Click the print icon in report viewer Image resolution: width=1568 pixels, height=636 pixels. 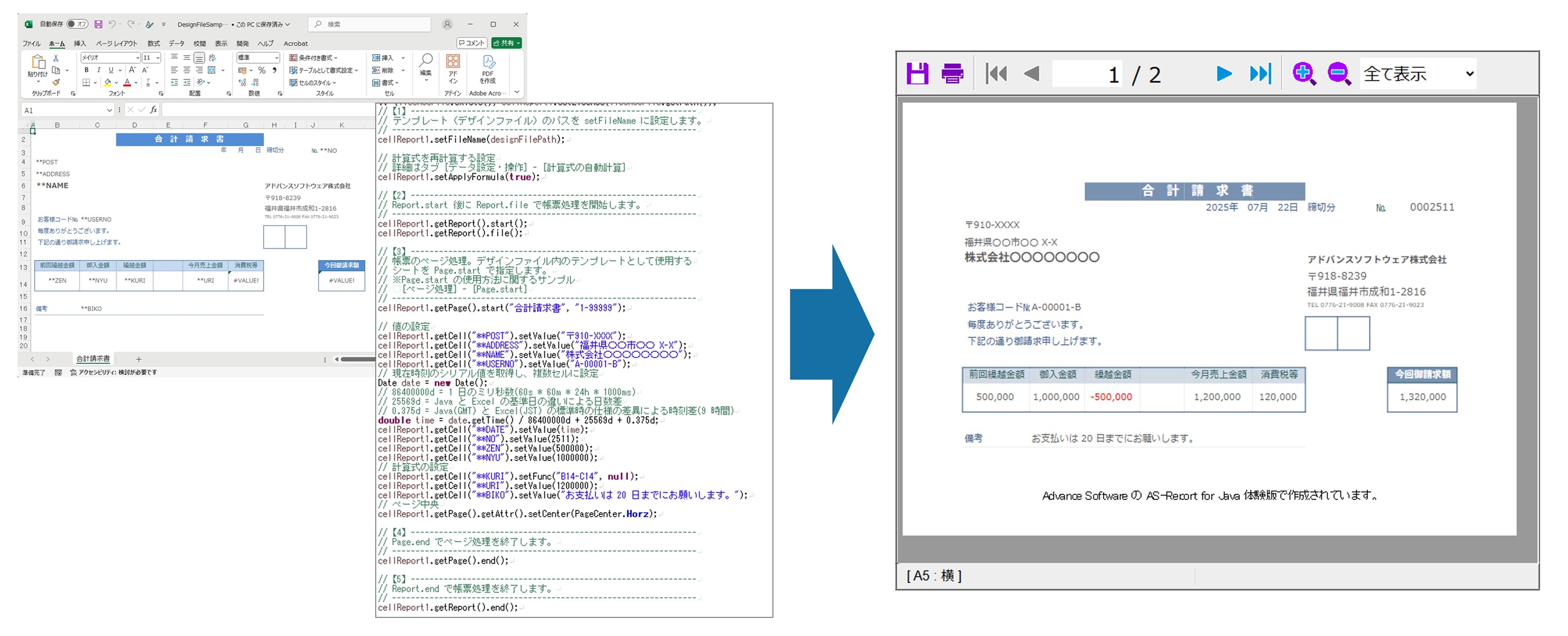(x=952, y=74)
